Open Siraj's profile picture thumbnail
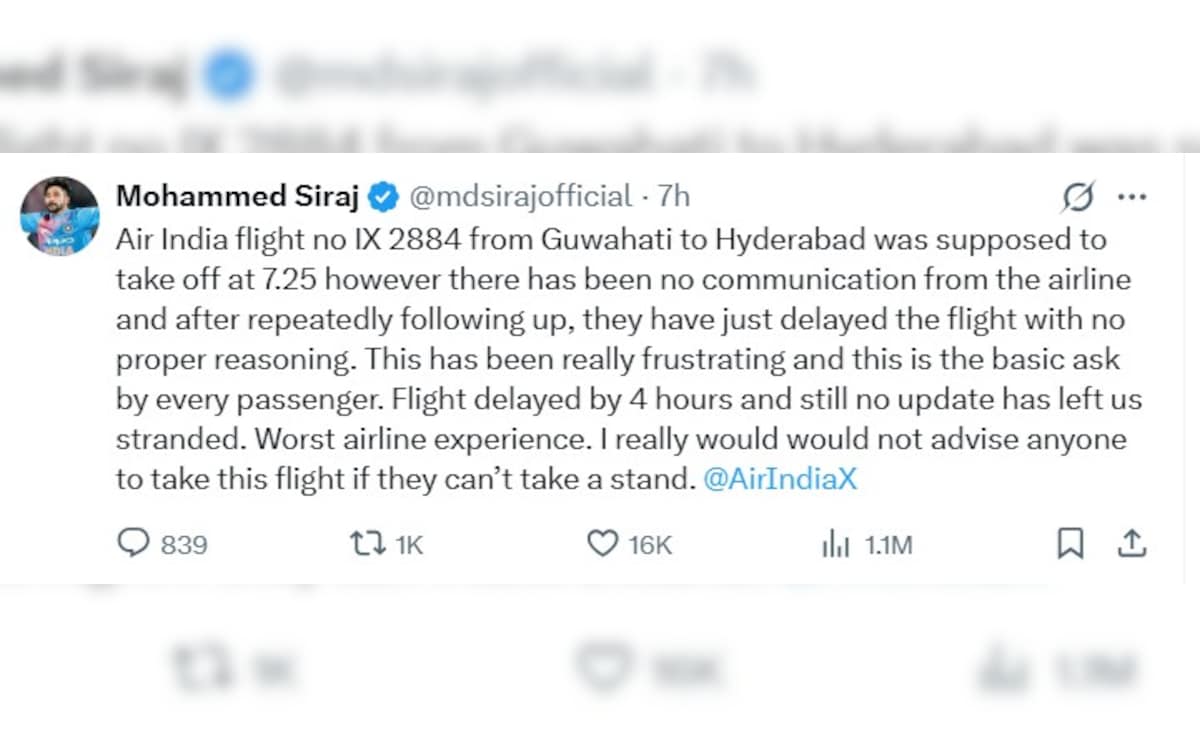This screenshot has height=738, width=1200. click(60, 214)
